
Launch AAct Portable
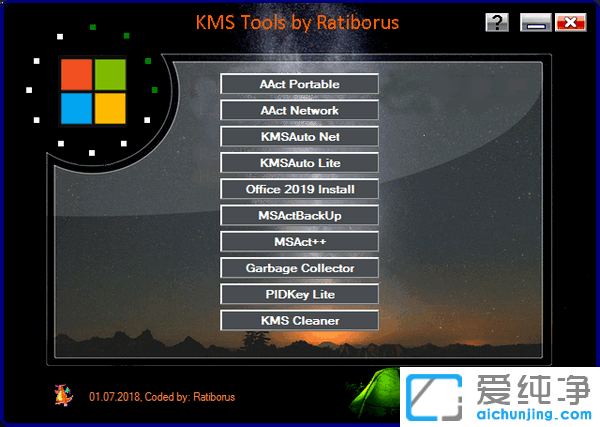[299, 84]
